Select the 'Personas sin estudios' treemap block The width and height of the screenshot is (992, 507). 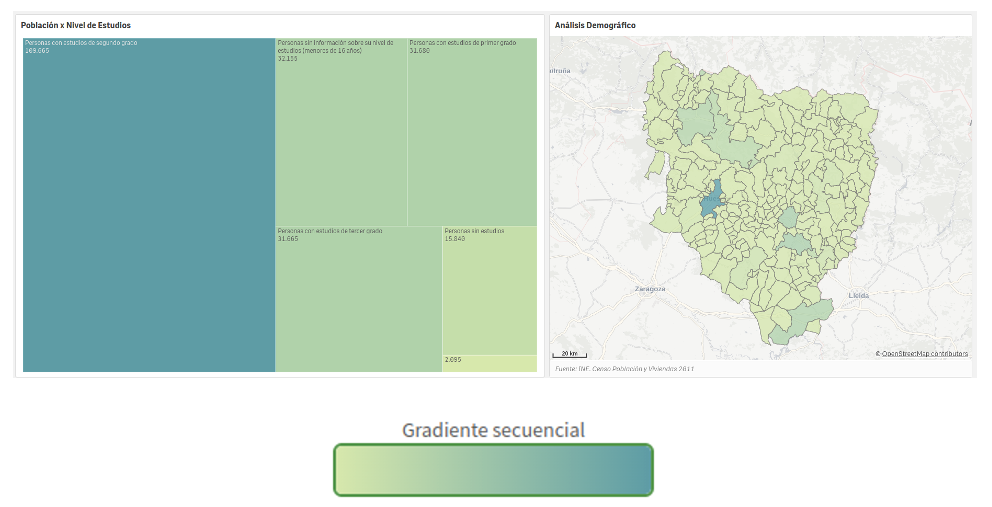click(x=490, y=291)
